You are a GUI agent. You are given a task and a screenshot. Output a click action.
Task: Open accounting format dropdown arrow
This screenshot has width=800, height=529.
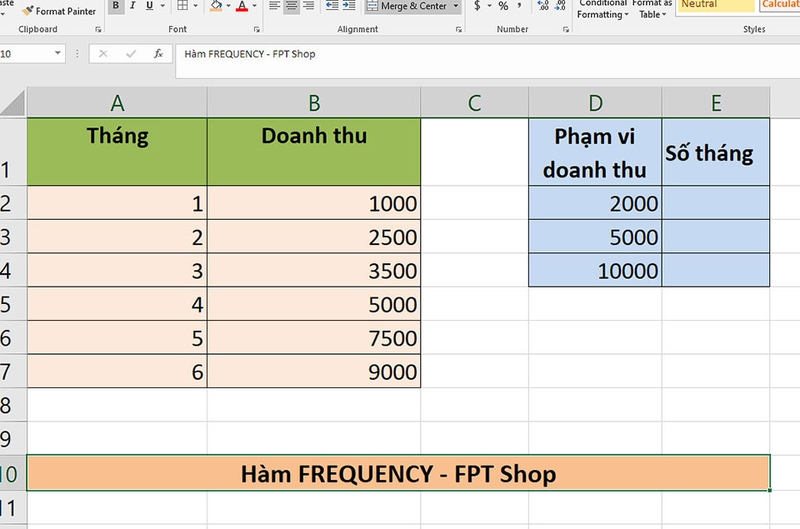point(489,6)
